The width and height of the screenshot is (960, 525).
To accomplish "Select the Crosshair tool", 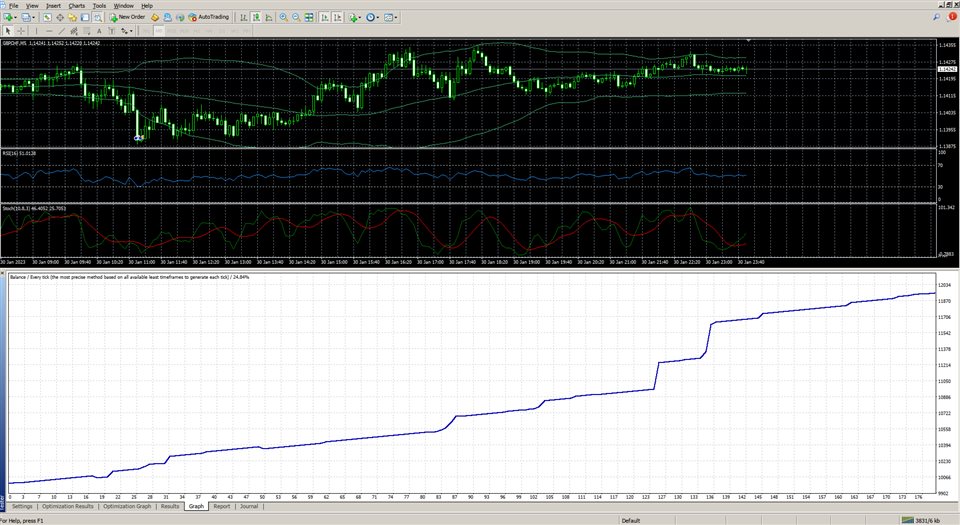I will [x=21, y=31].
